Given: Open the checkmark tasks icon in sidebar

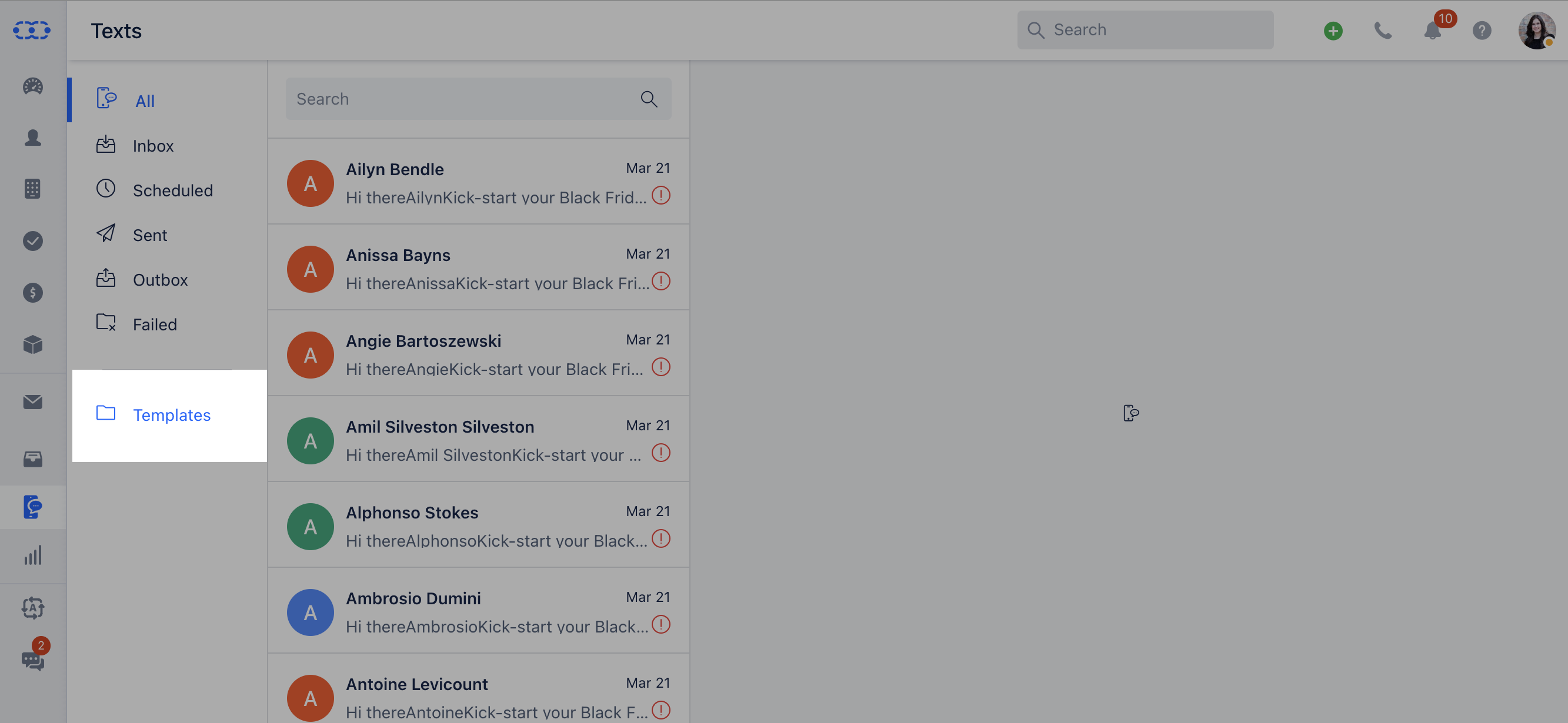Looking at the screenshot, I should (x=33, y=241).
